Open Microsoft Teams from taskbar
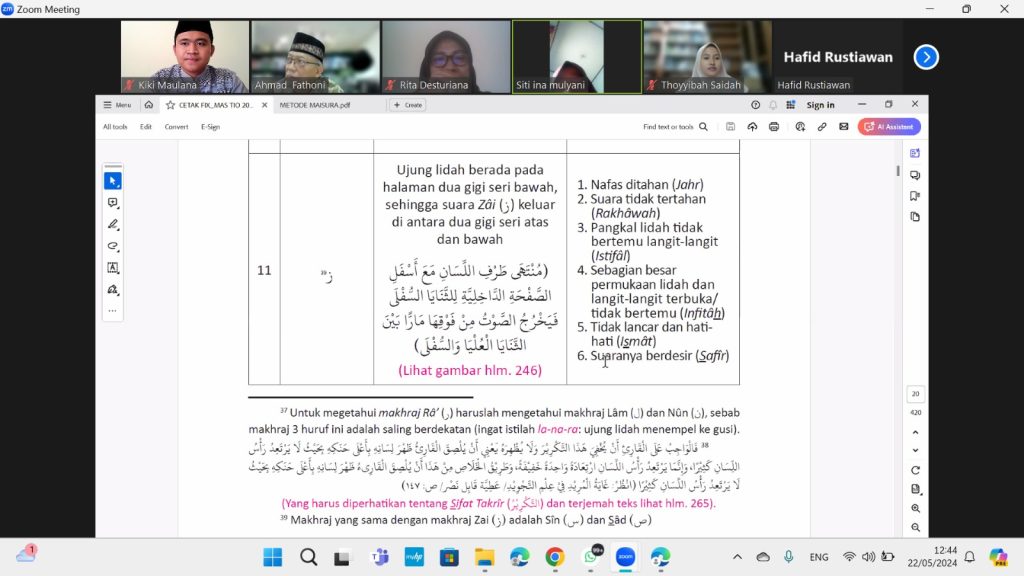The image size is (1024, 576). [x=379, y=557]
